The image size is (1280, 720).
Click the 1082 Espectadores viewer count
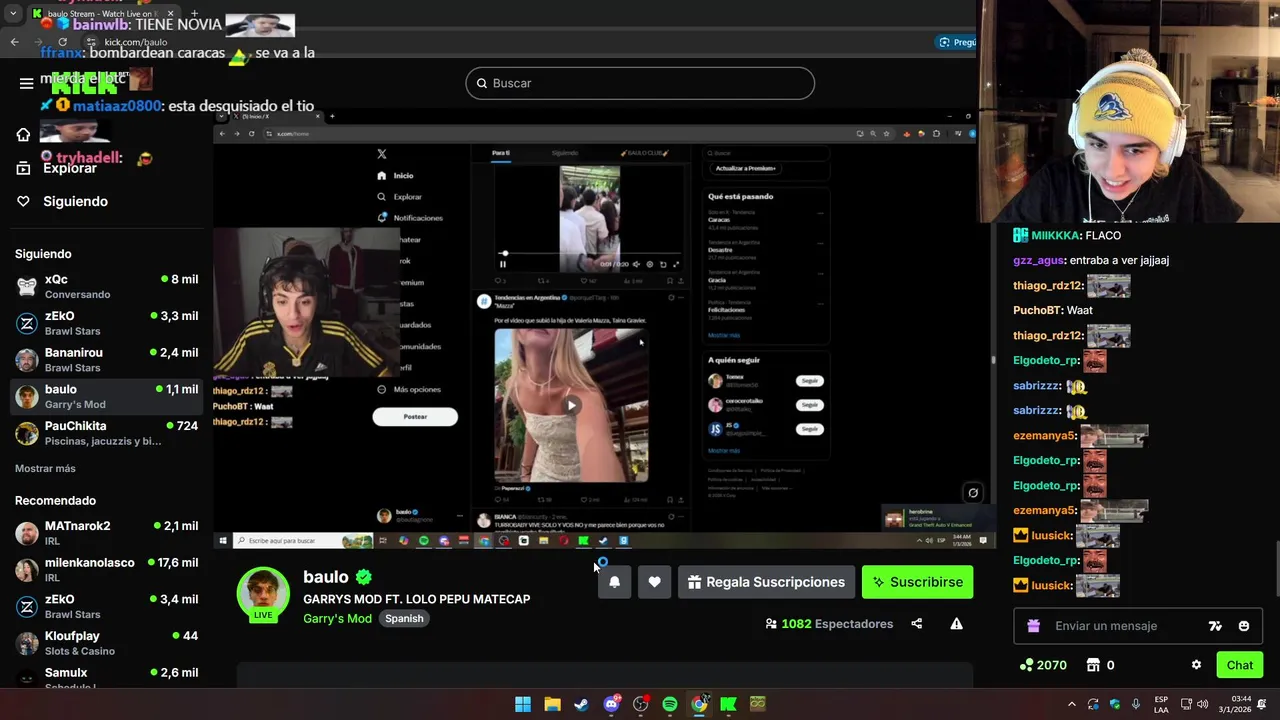[x=829, y=624]
